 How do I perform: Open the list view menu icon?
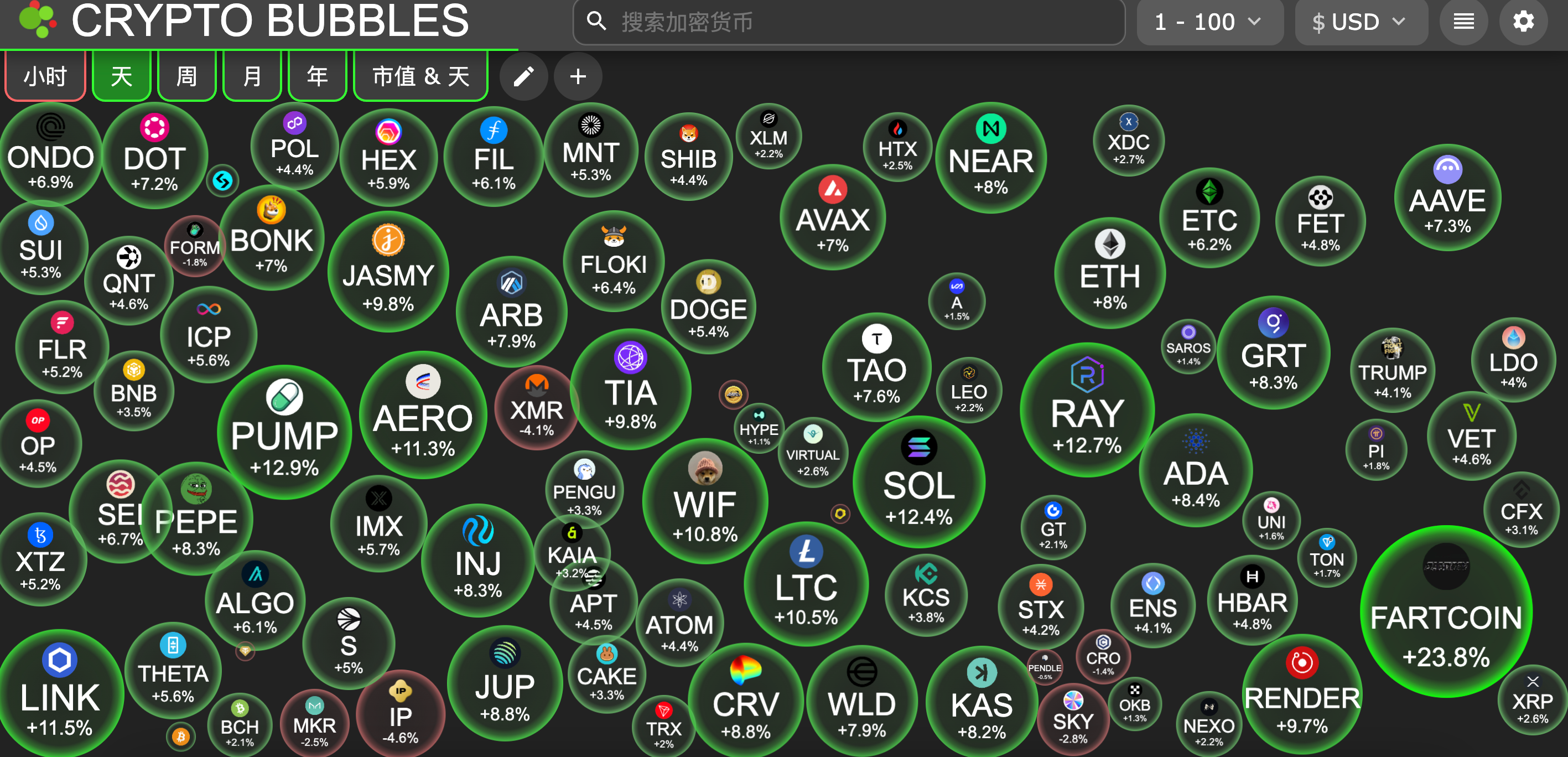click(1463, 23)
